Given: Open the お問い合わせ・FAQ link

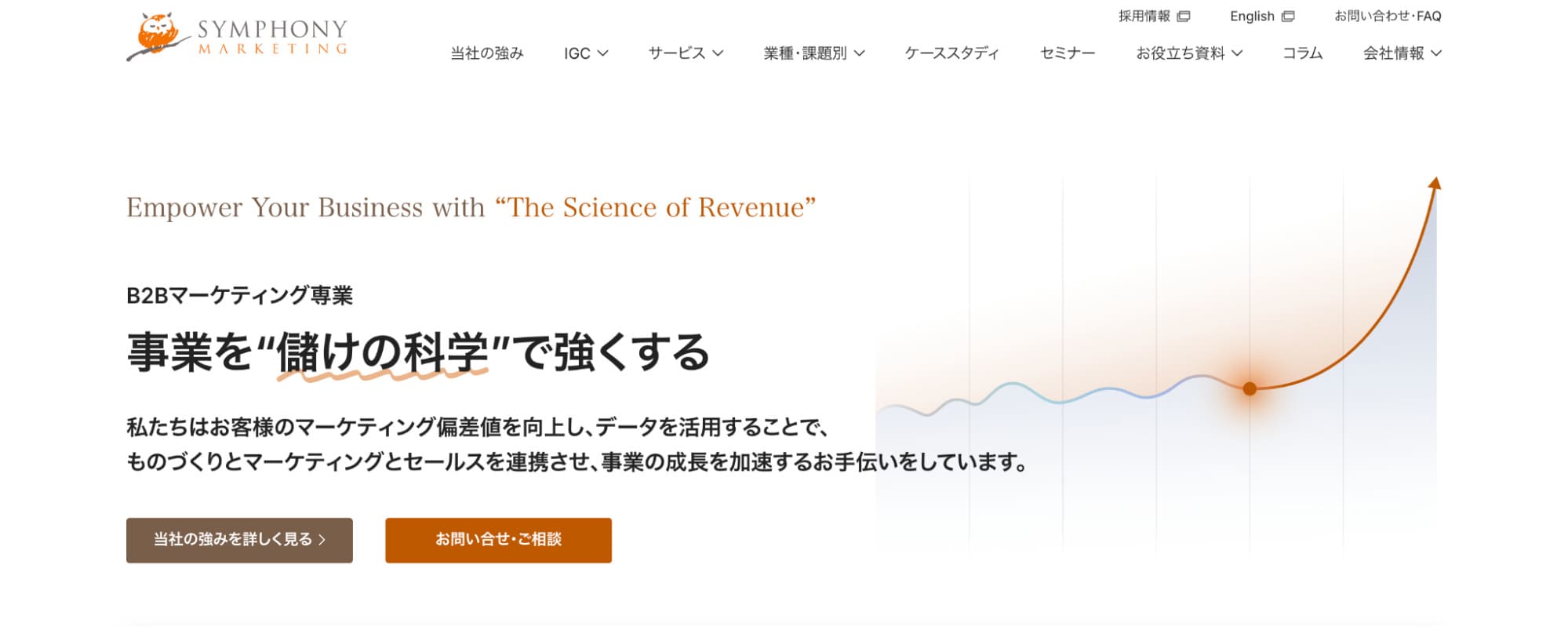Looking at the screenshot, I should point(1388,16).
